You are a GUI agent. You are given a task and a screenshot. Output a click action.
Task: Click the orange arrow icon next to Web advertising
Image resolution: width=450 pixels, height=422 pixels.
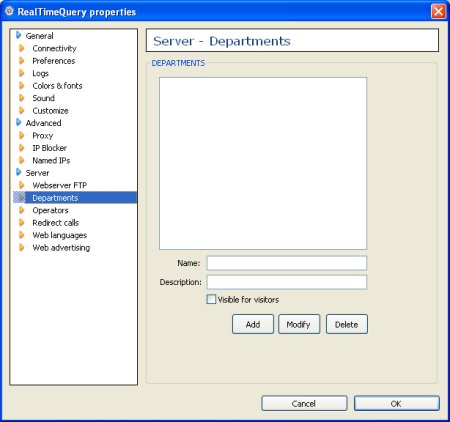[x=22, y=247]
